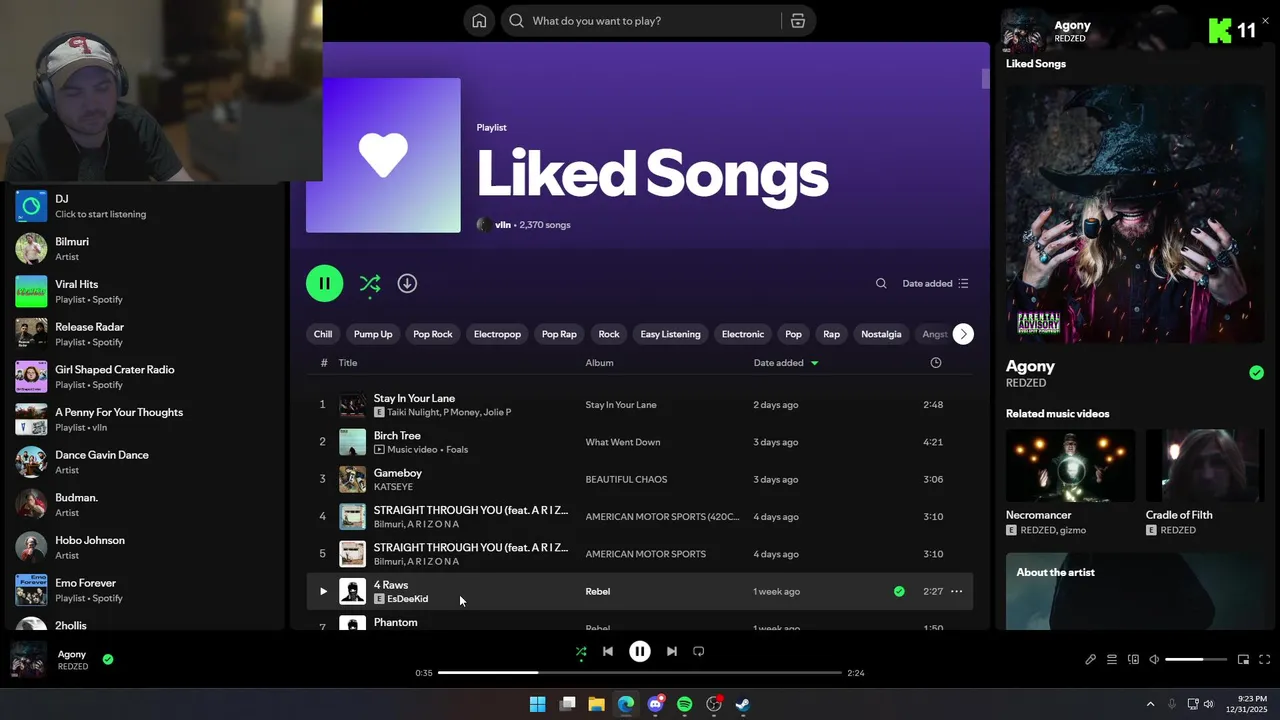Open the Browse icon in search bar
Viewport: 1280px width, 720px height.
point(798,21)
